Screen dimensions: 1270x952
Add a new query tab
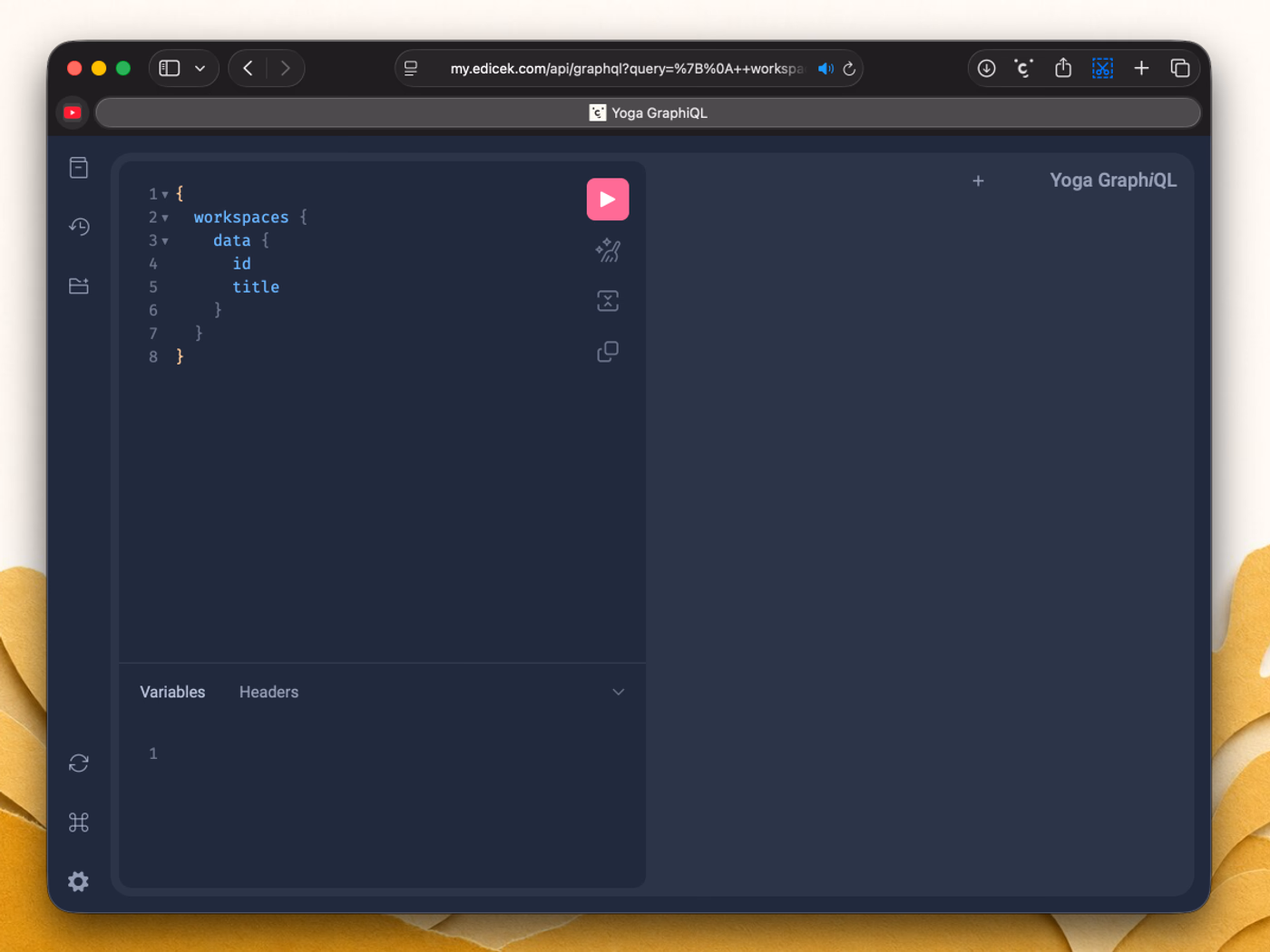pos(978,181)
